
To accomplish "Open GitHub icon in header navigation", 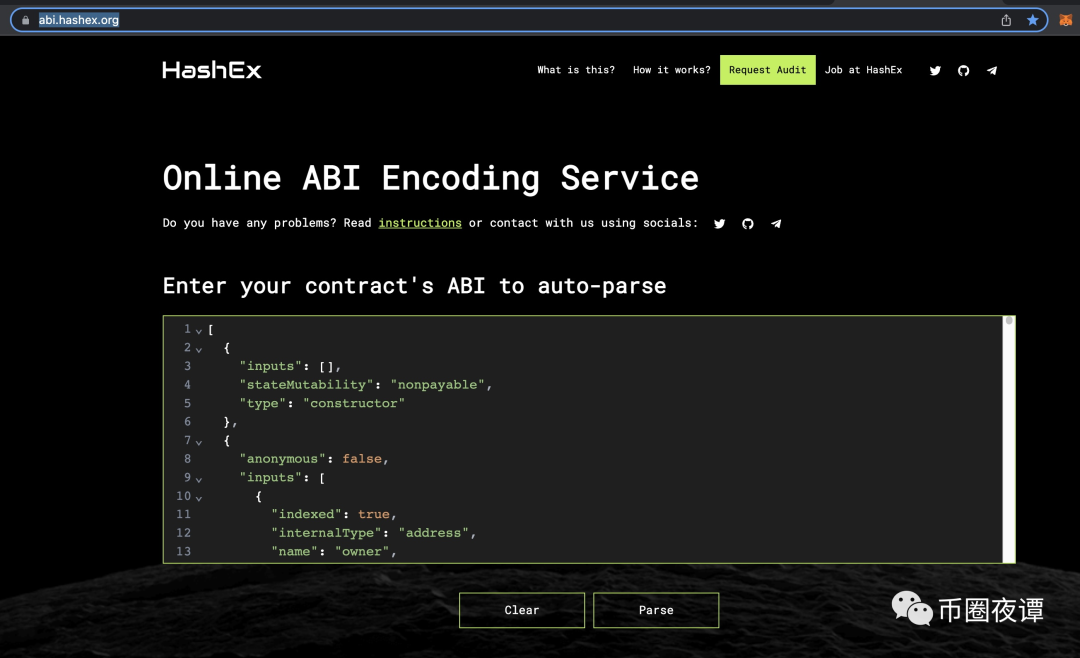I will (963, 70).
